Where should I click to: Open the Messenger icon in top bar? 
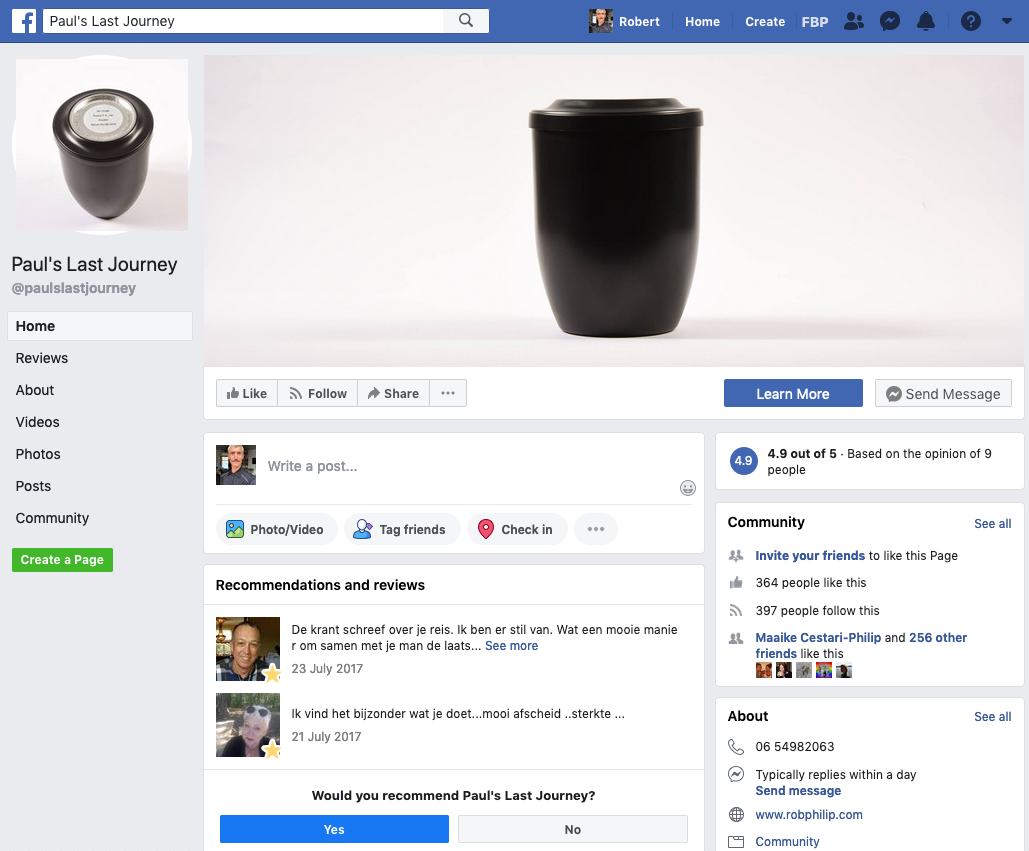pos(890,21)
